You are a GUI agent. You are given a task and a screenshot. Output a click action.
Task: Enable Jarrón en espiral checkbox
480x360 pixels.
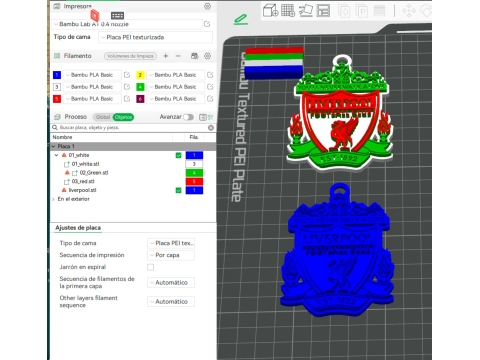point(151,267)
